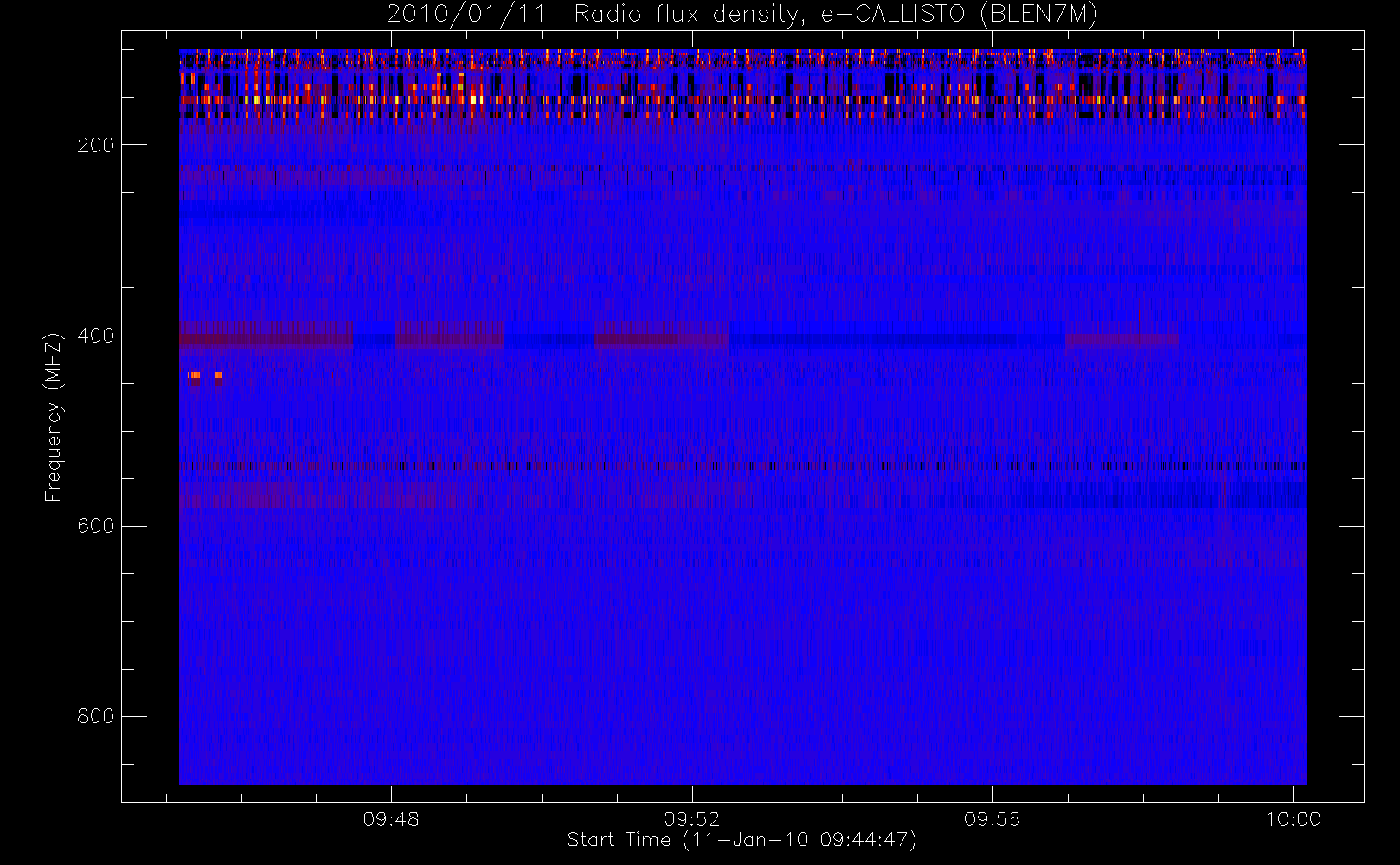Click the 800 frequency tick label
The height and width of the screenshot is (865, 1400).
(95, 716)
